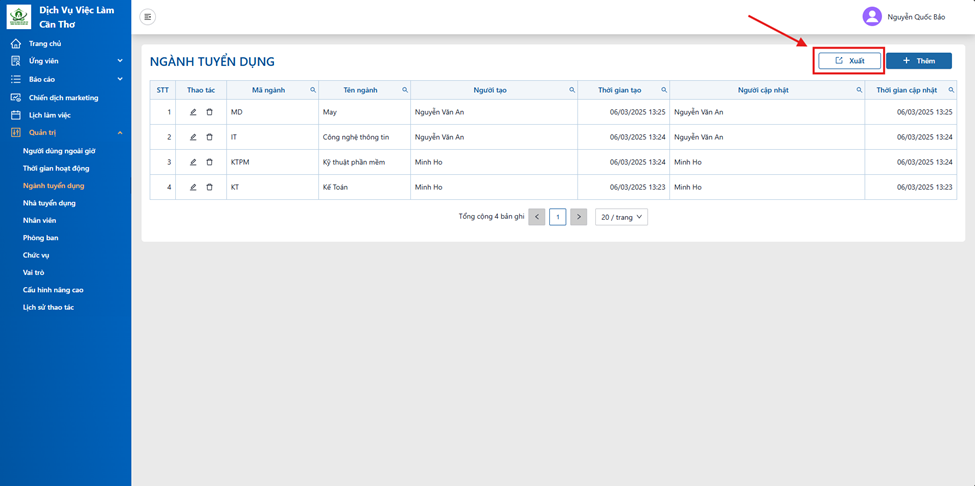The width and height of the screenshot is (975, 486).
Task: Open search icon in Tên ngành column
Action: pos(405,90)
